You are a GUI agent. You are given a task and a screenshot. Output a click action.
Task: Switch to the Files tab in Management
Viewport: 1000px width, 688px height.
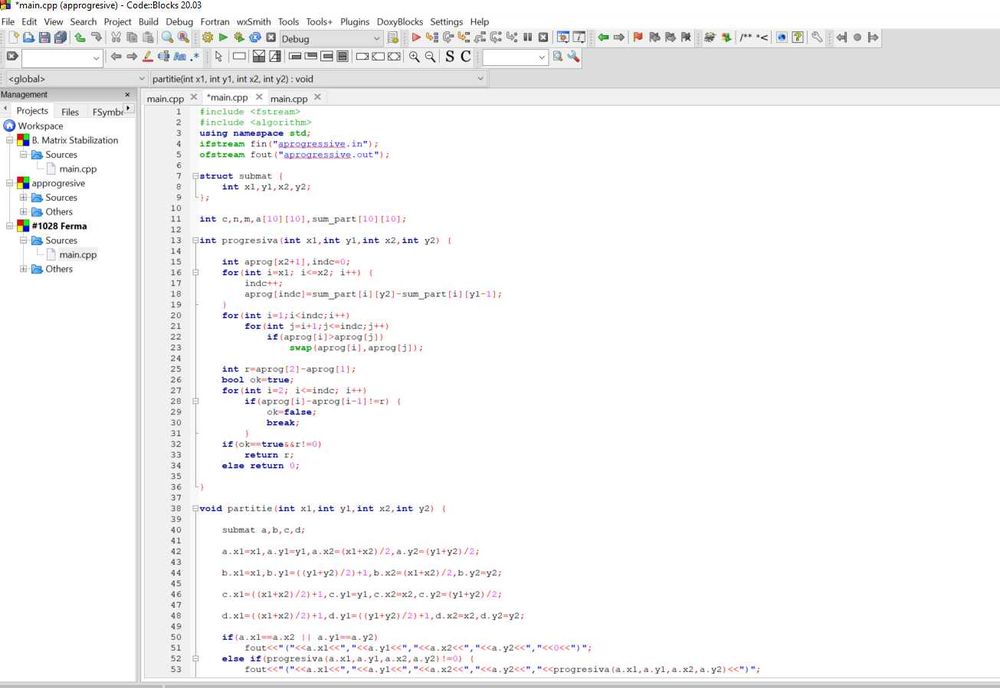tap(70, 112)
